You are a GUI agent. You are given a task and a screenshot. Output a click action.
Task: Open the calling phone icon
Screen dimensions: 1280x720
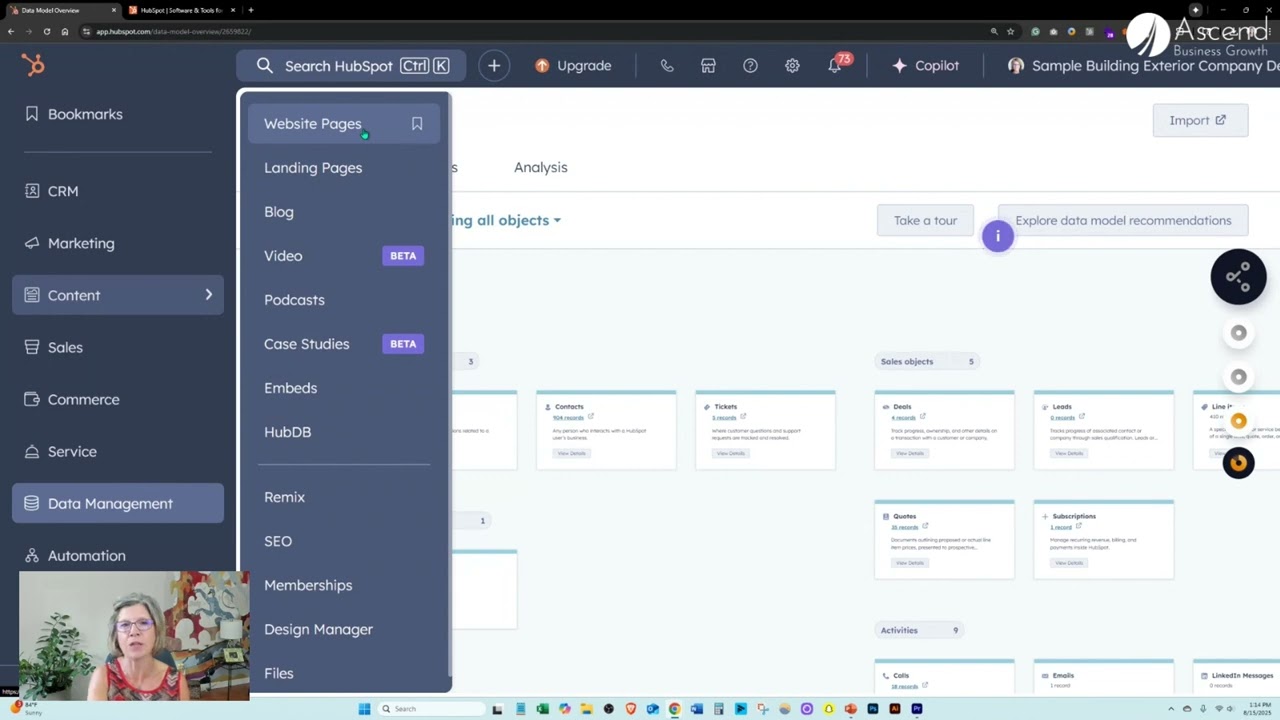(667, 66)
